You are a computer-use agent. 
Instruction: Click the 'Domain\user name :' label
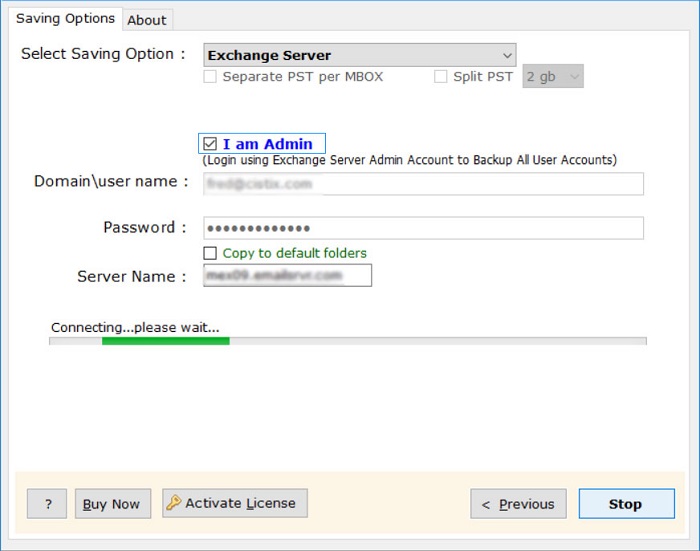[111, 181]
